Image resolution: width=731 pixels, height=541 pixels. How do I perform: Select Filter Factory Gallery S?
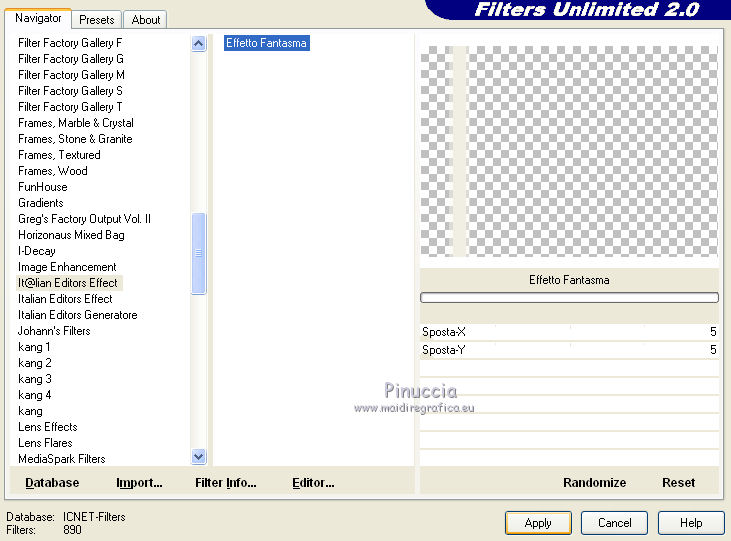[x=70, y=90]
